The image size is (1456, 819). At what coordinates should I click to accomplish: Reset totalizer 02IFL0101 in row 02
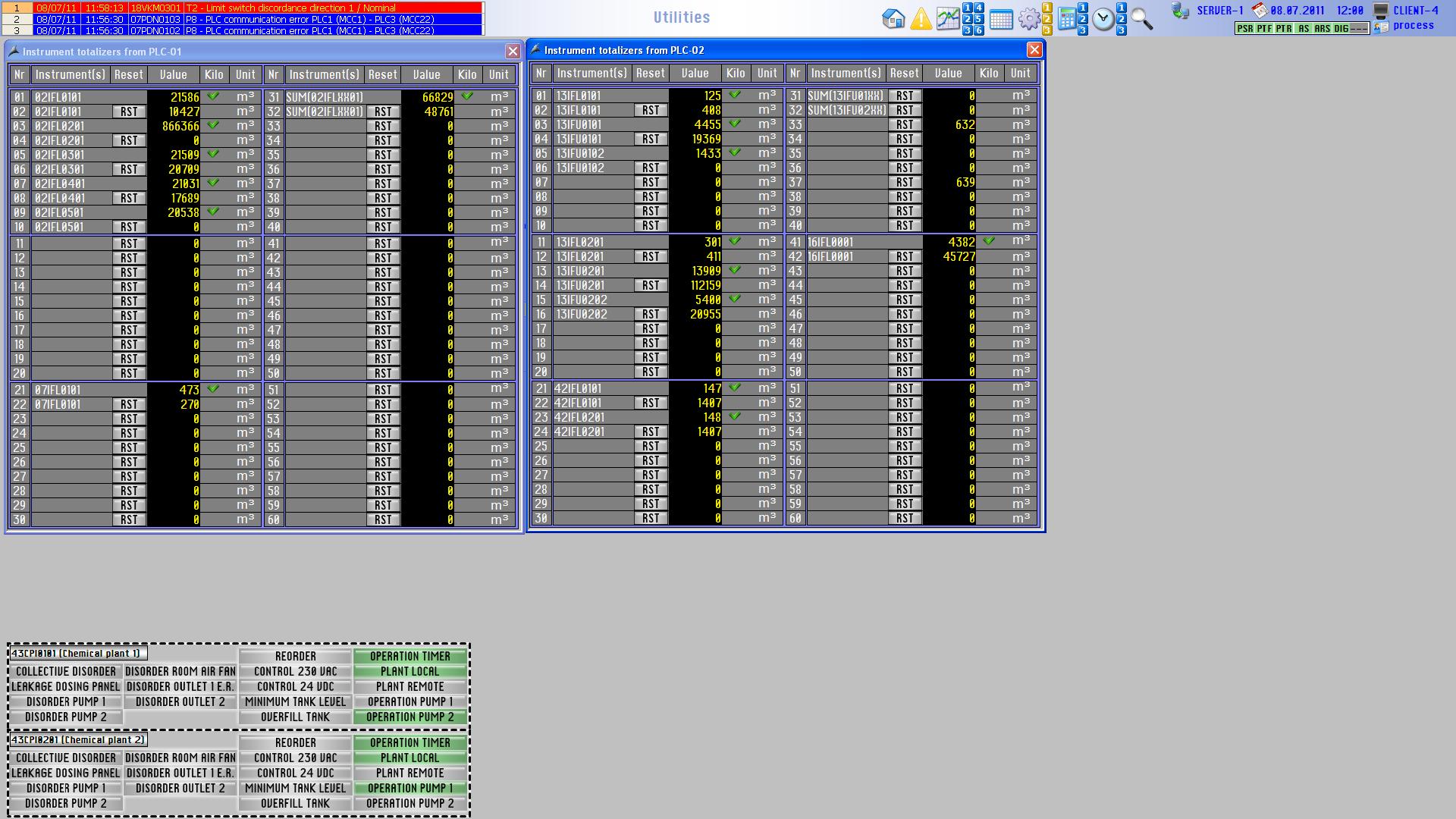pyautogui.click(x=129, y=111)
